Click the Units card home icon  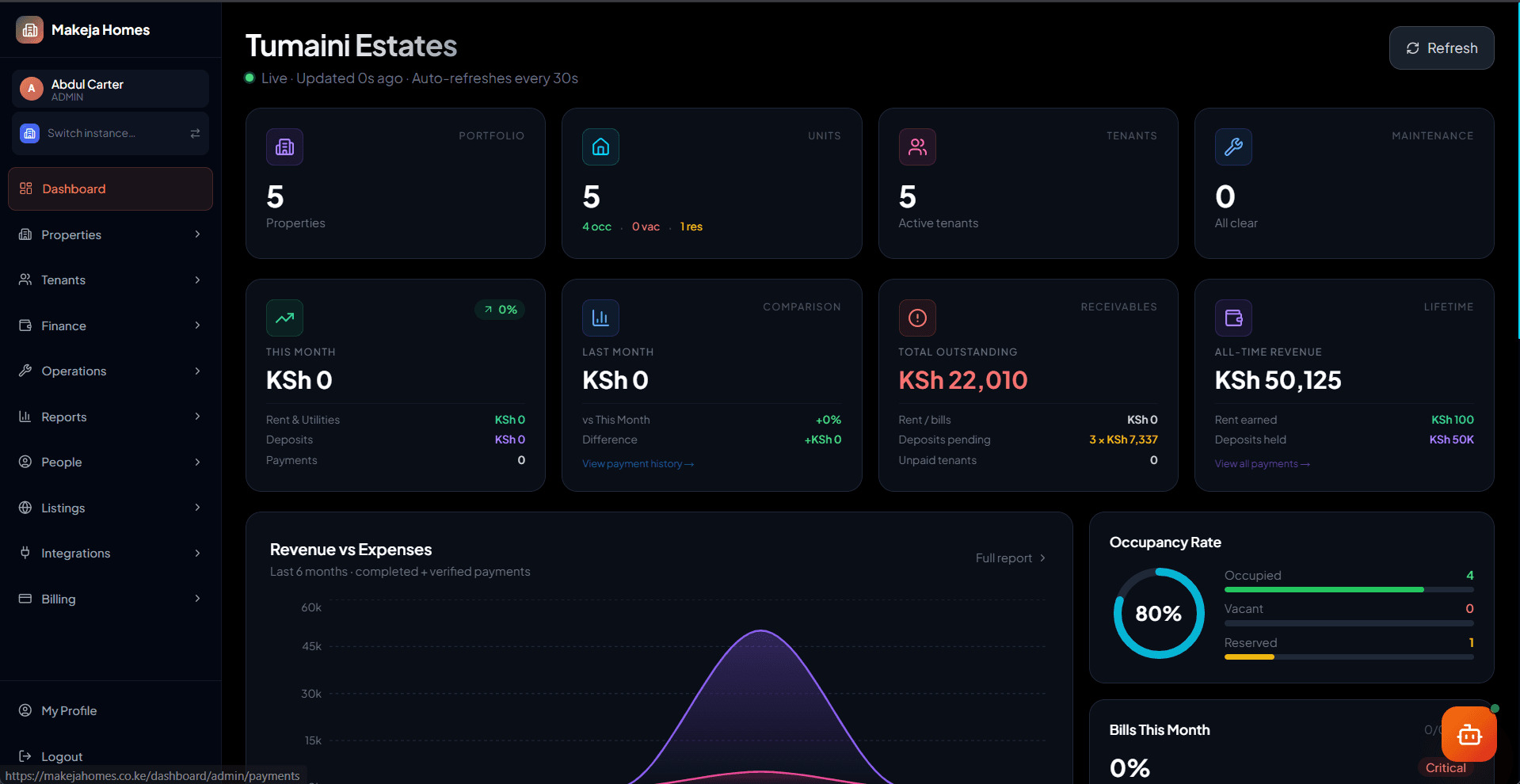pos(600,147)
